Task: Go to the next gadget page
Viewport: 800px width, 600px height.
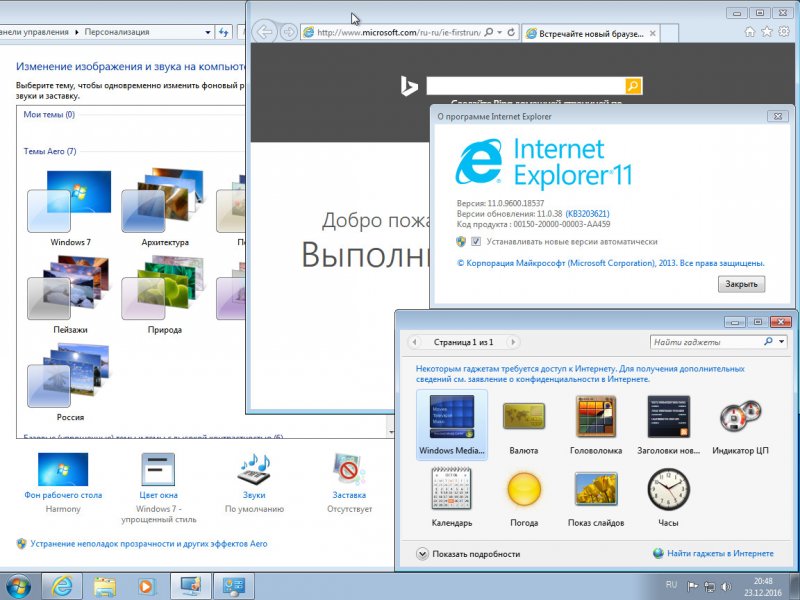Action: (x=513, y=342)
